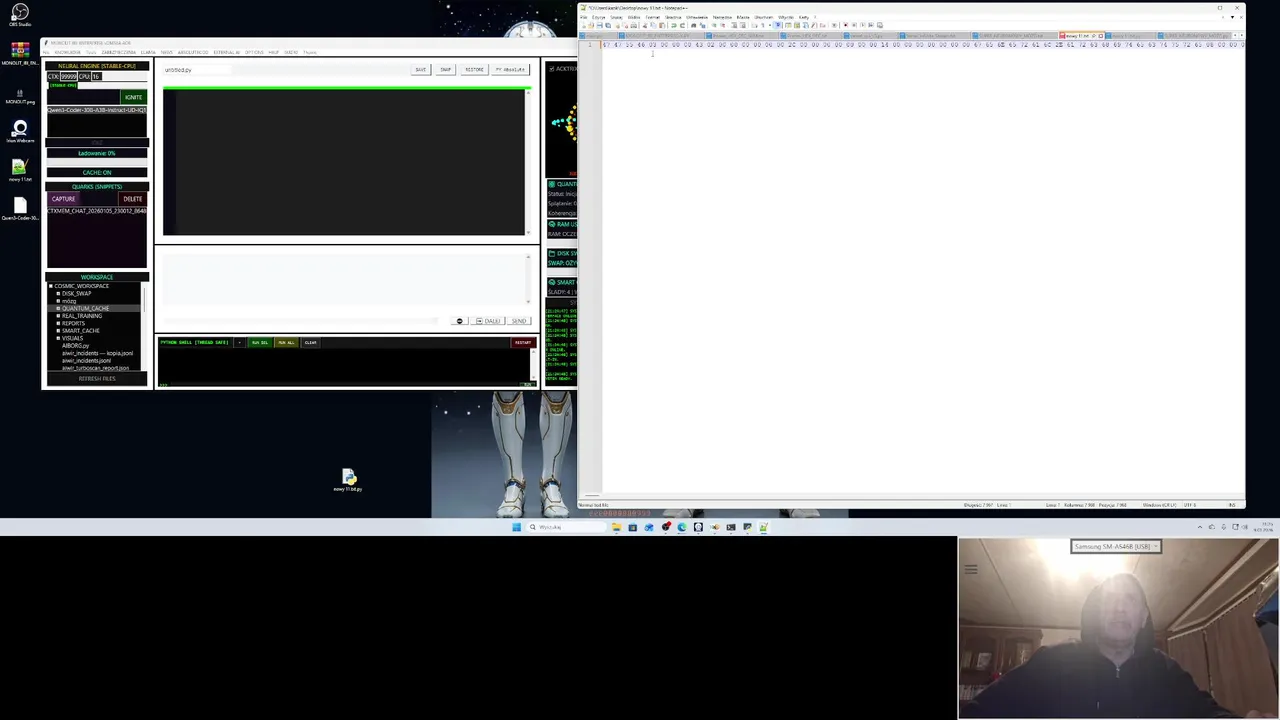The height and width of the screenshot is (720, 1280).
Task: Click the code editor vertical scrollbar
Action: (x=528, y=163)
